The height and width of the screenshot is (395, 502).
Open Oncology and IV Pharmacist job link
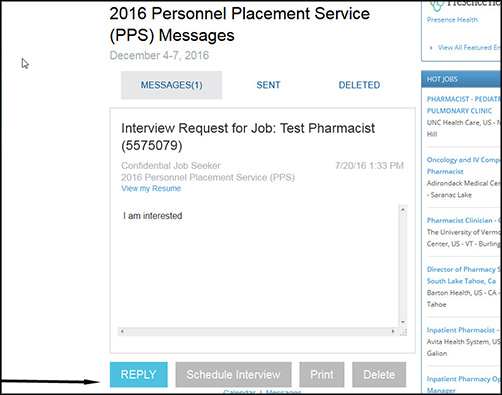[x=464, y=165]
